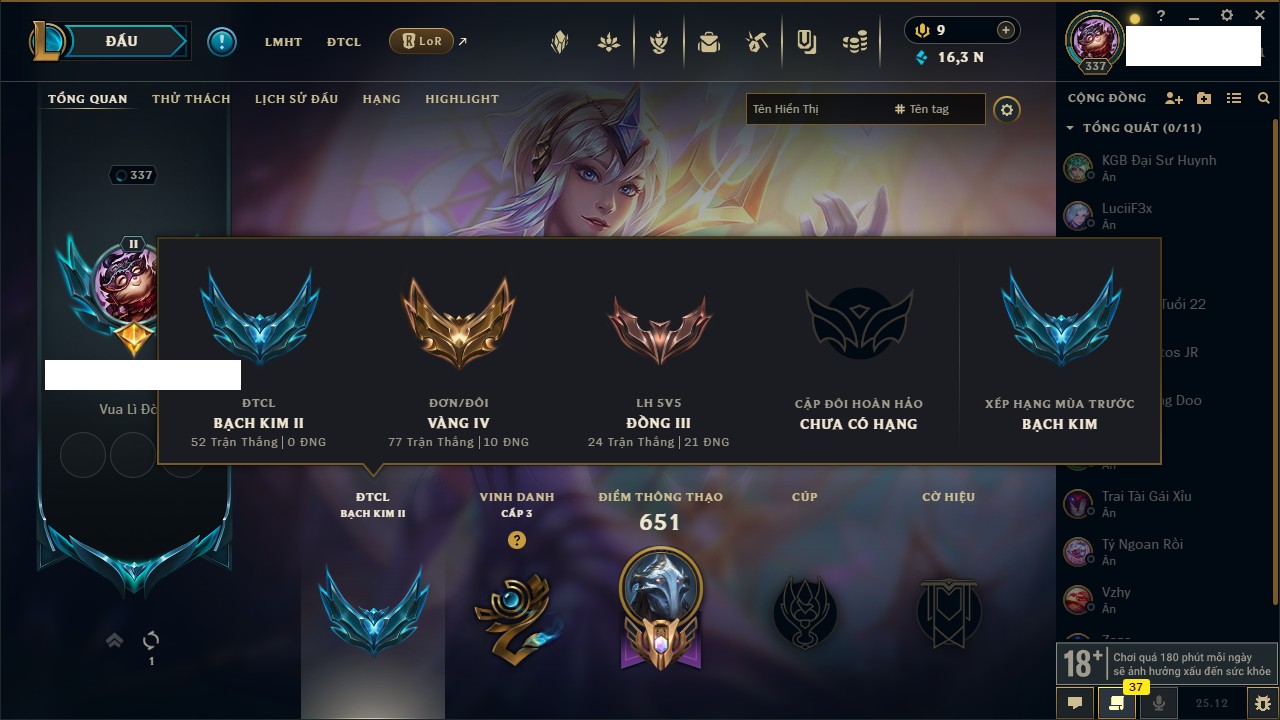Click the ĐẤU play button
Viewport: 1280px width, 720px height.
(122, 41)
